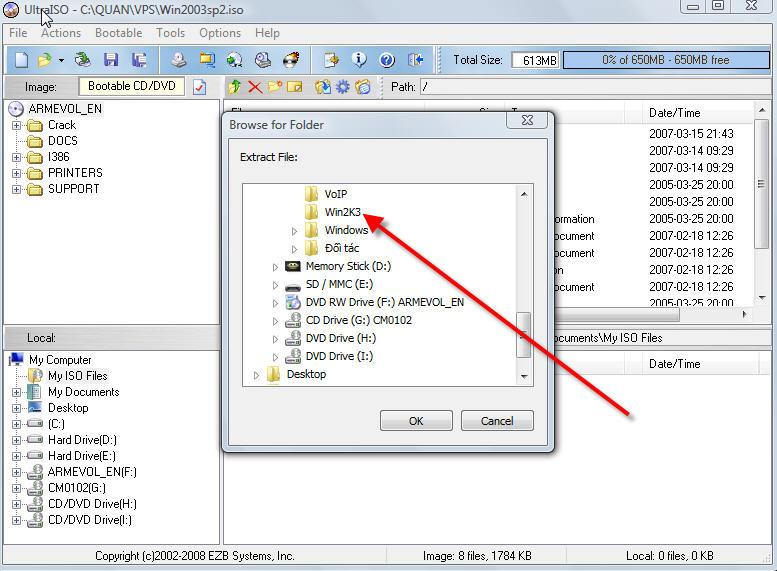Expand Memory Stick (D:) in dialog
The image size is (777, 571).
[x=275, y=267]
